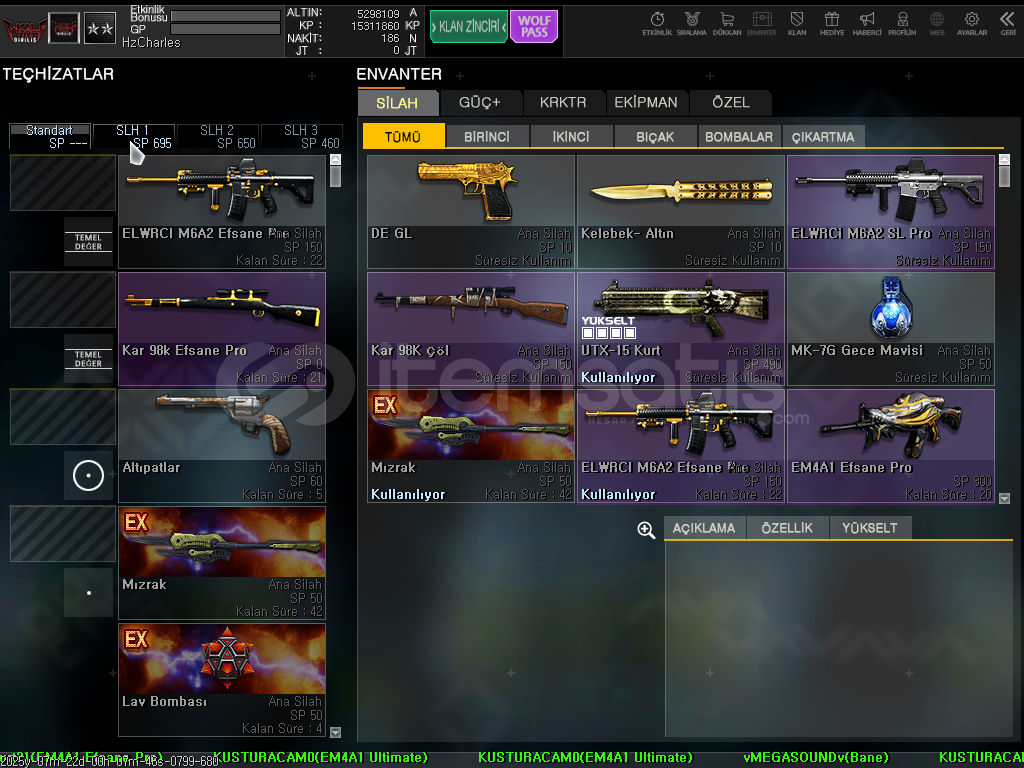The height and width of the screenshot is (768, 1024).
Task: Select equipped Mızrak in the TEÇHİZATLAR list
Action: point(222,563)
